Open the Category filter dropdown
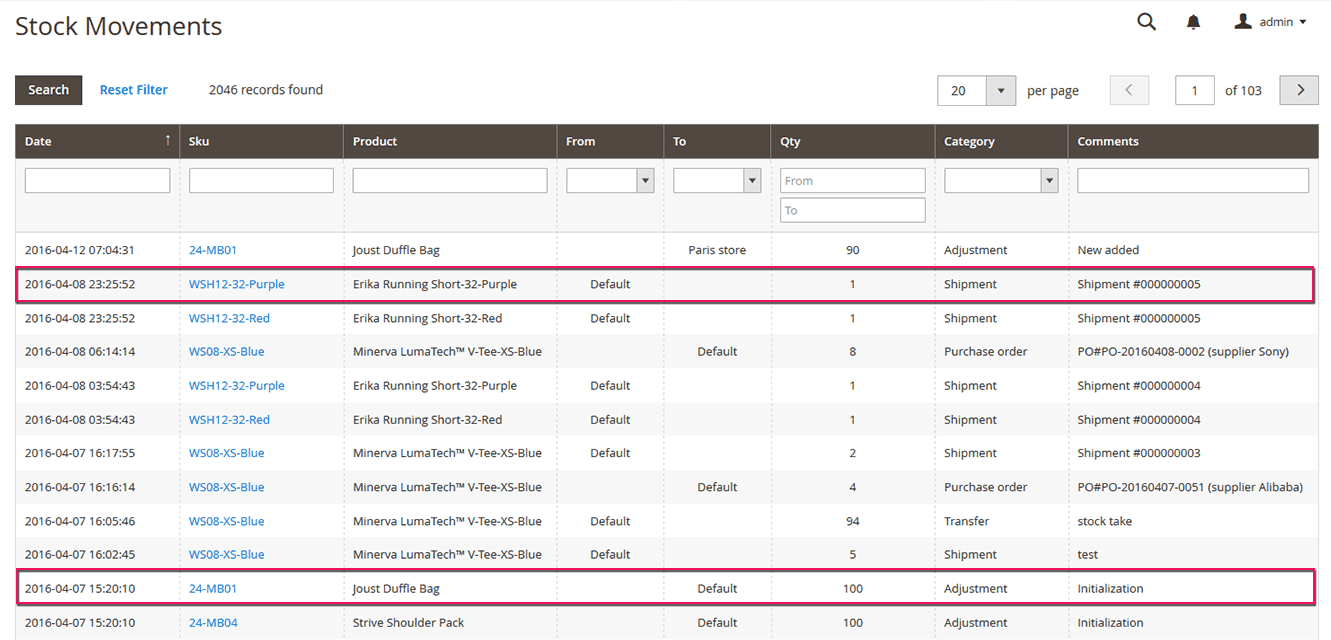 (x=1001, y=180)
